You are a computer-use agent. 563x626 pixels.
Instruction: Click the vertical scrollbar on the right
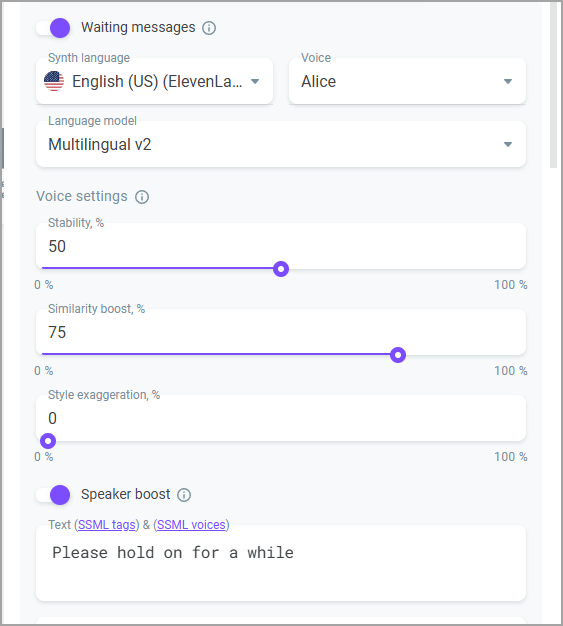coord(553,85)
